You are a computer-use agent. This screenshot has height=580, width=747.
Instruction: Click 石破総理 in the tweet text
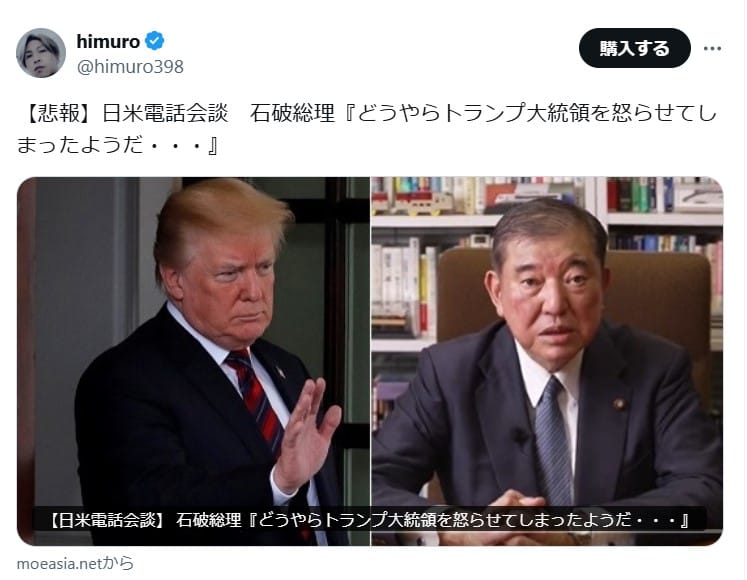(293, 113)
